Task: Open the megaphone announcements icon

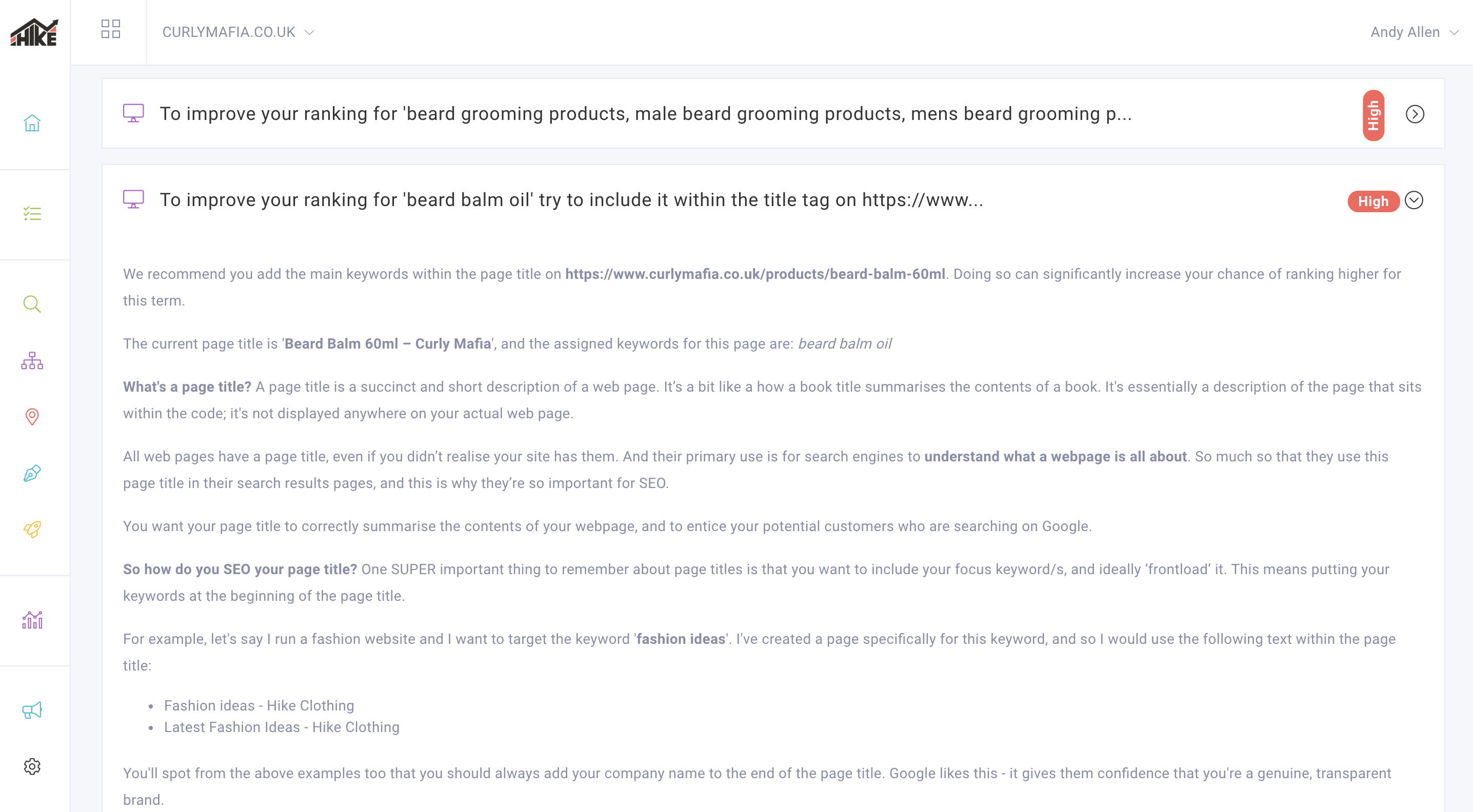Action: click(x=32, y=710)
